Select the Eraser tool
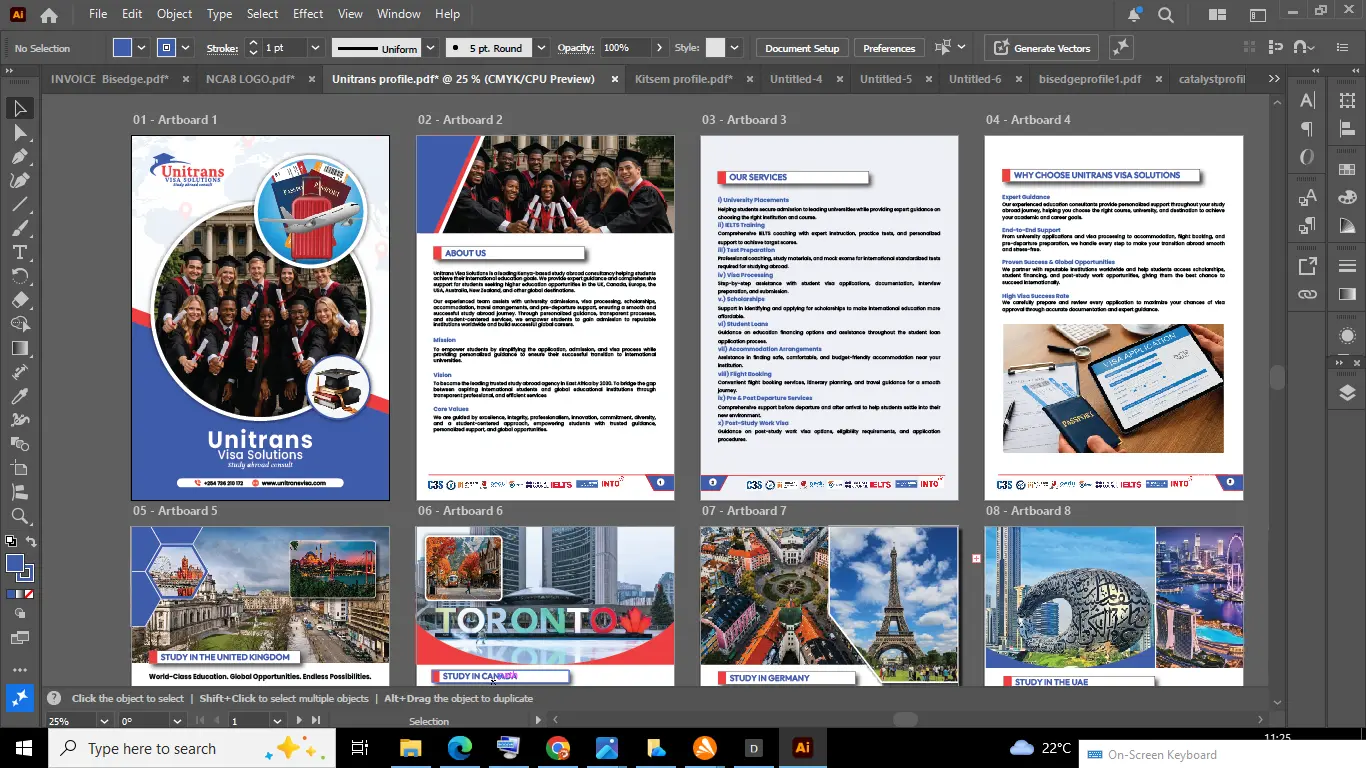Viewport: 1366px width, 768px height. 20,300
